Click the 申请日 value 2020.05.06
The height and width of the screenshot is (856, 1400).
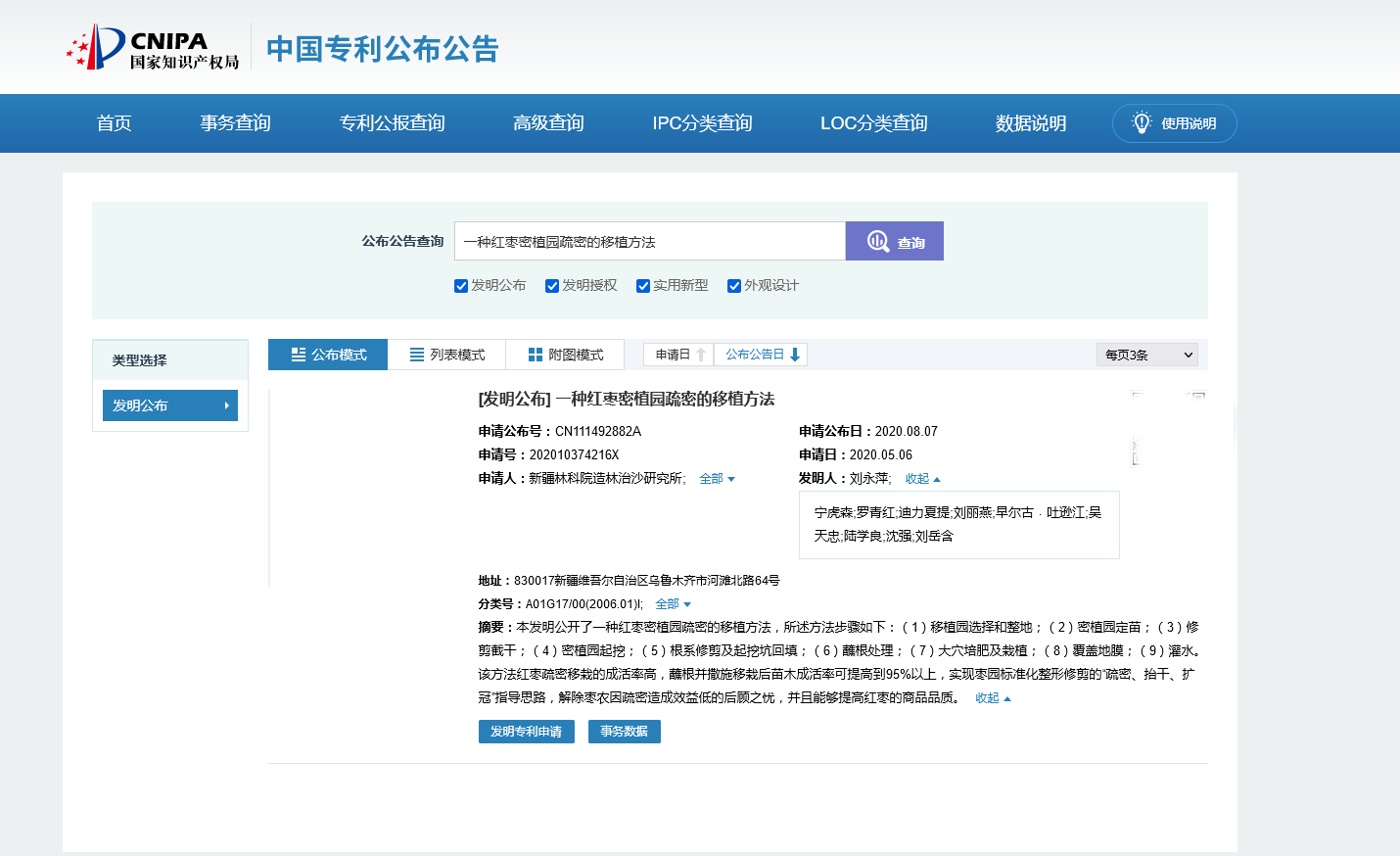point(881,455)
